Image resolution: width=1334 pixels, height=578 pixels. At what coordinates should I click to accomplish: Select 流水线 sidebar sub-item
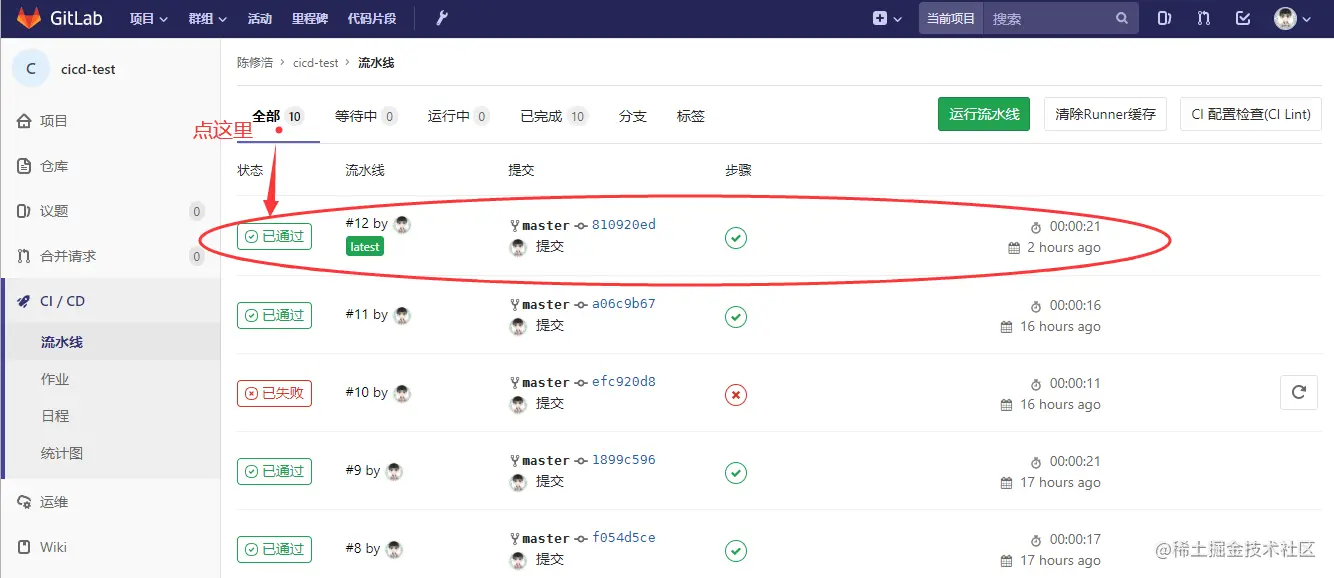click(62, 342)
